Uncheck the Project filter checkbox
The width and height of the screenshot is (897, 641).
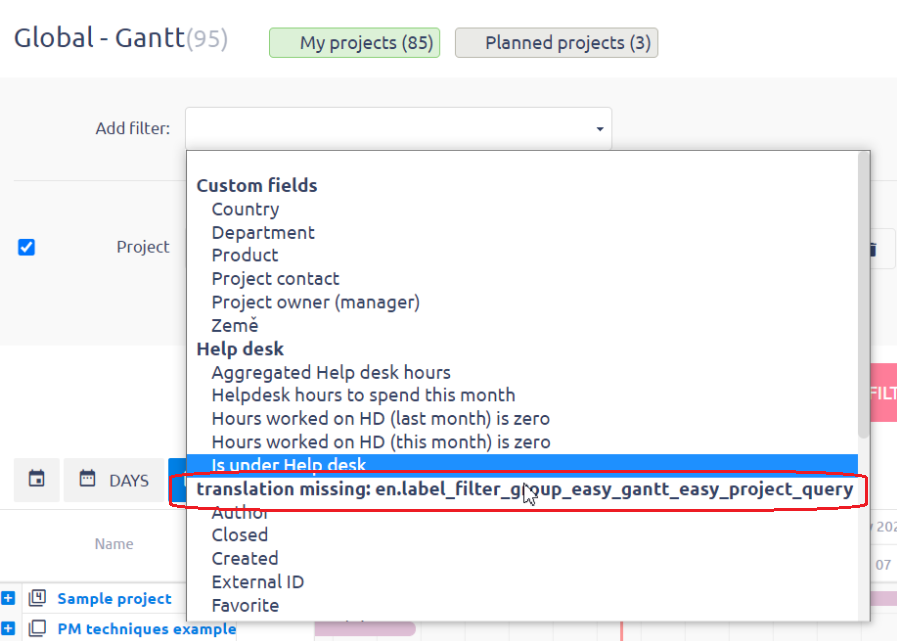(26, 247)
